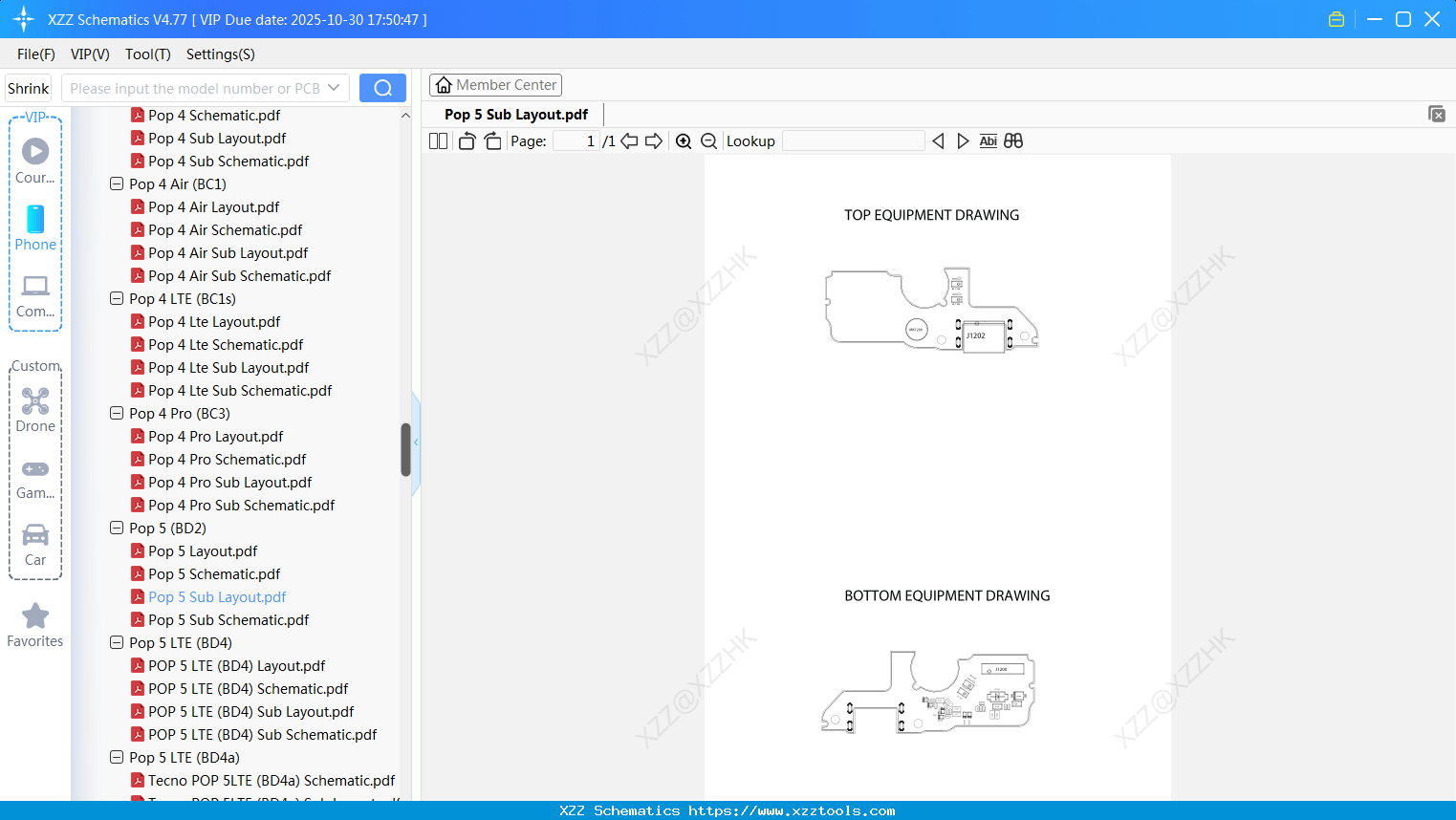Open the model number search dropdown
Image resolution: width=1456 pixels, height=820 pixels.
click(x=336, y=87)
